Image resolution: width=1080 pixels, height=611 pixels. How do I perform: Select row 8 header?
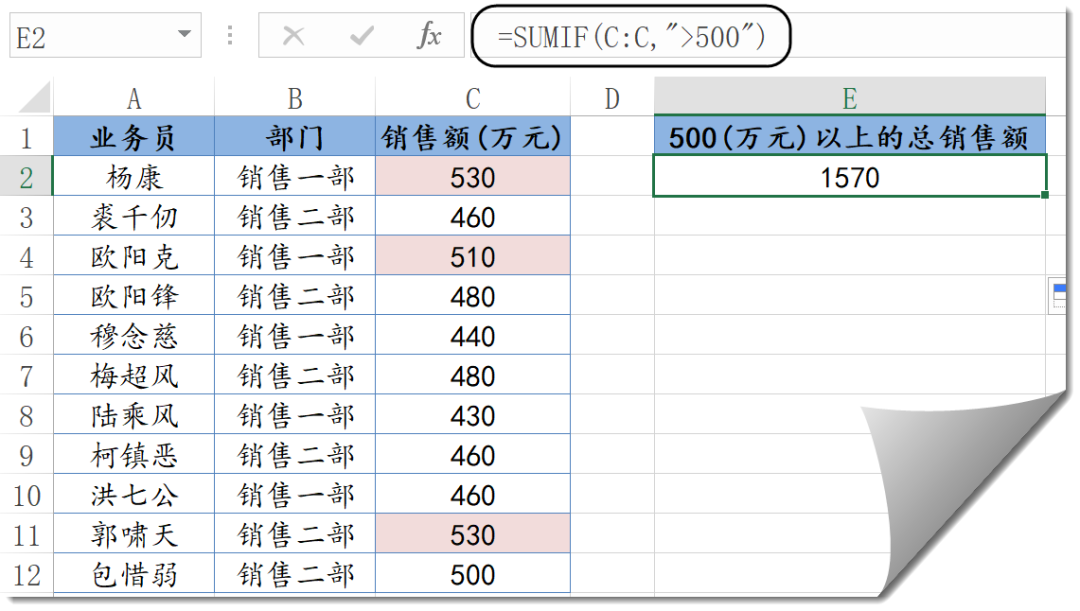tap(26, 415)
